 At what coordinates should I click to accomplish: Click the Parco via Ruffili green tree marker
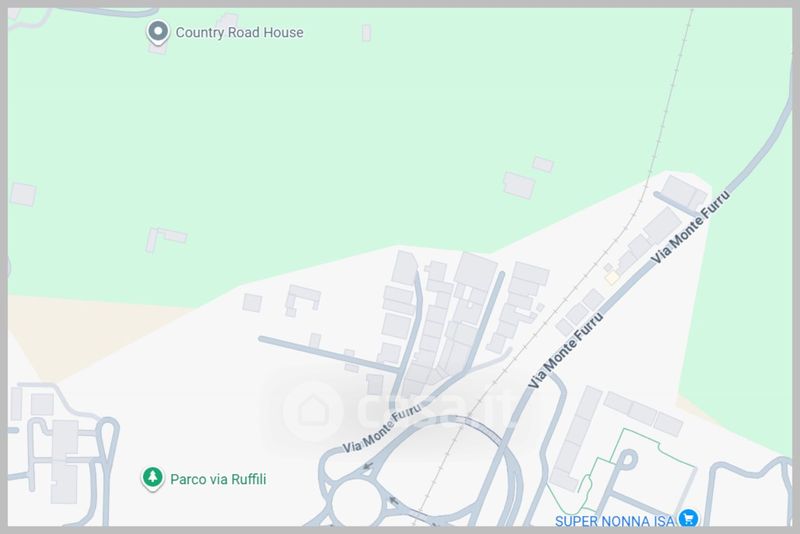(152, 478)
